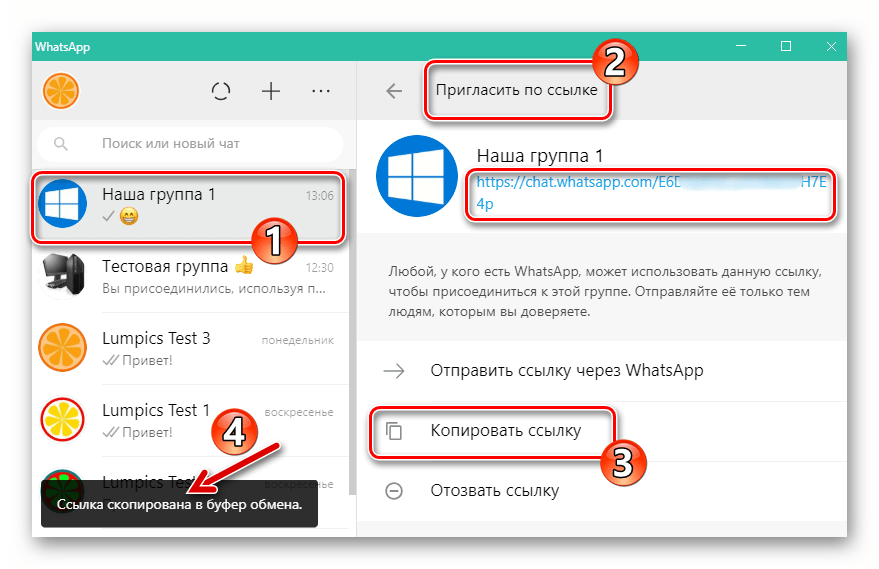Click the thumbs-up emoji in Тестовая группа title
Image resolution: width=879 pixels, height=569 pixels.
(x=244, y=265)
